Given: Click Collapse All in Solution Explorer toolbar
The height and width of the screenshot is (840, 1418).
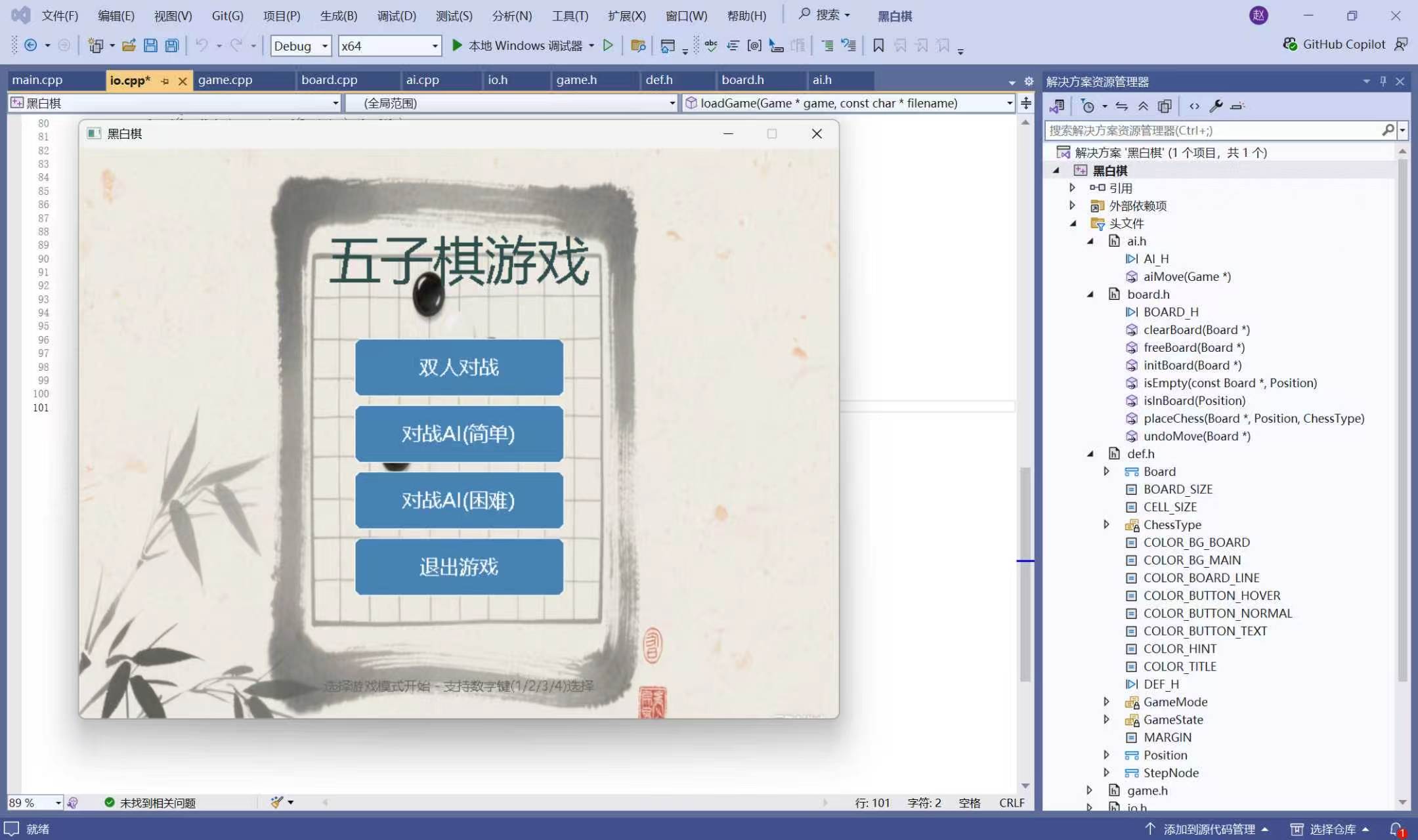Looking at the screenshot, I should (1143, 106).
